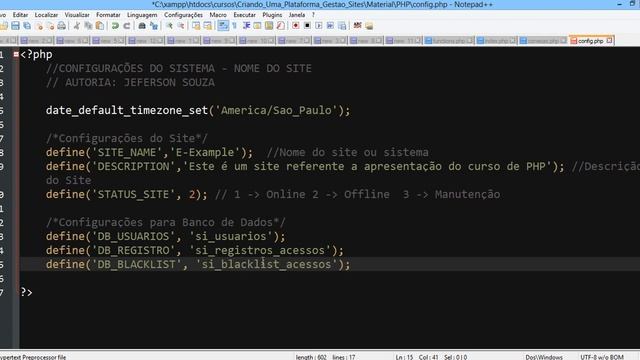Open Find with the binoculars icon
This screenshot has height=360, width=640.
142,26
